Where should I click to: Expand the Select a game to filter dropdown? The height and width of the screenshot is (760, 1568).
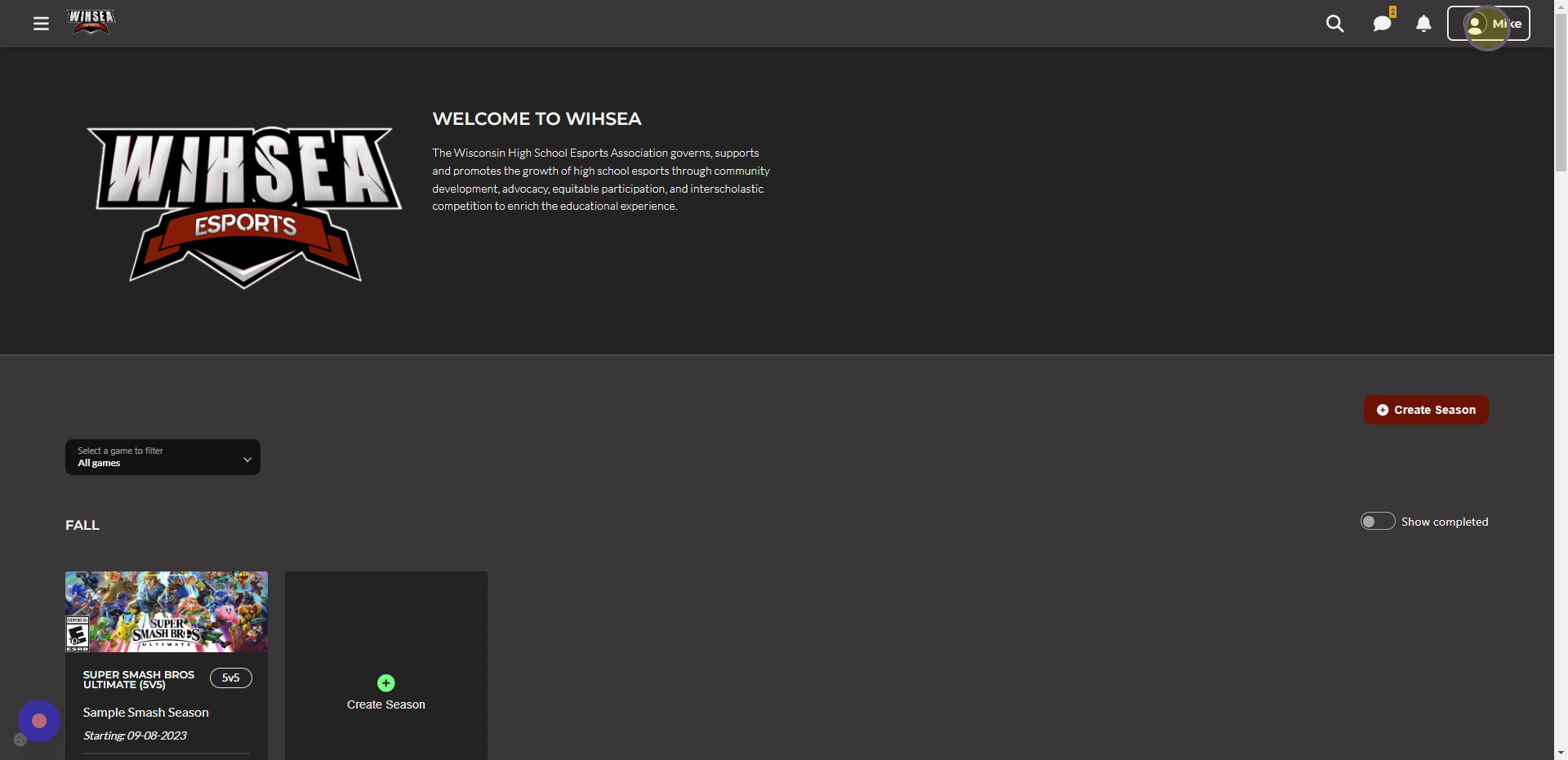point(163,457)
